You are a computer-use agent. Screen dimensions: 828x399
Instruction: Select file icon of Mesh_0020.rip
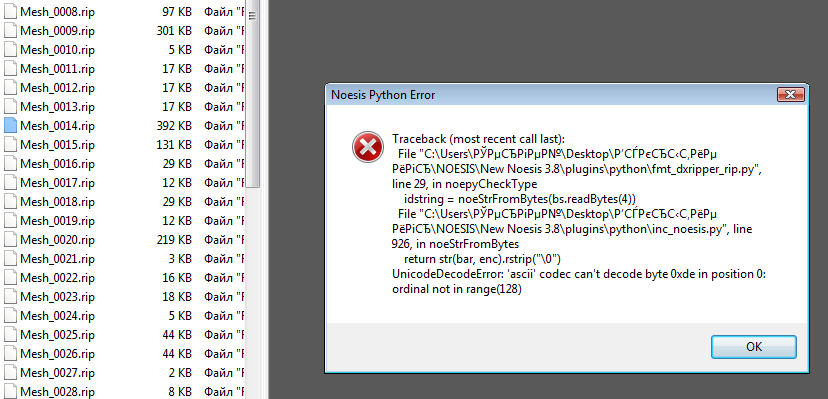[11, 240]
